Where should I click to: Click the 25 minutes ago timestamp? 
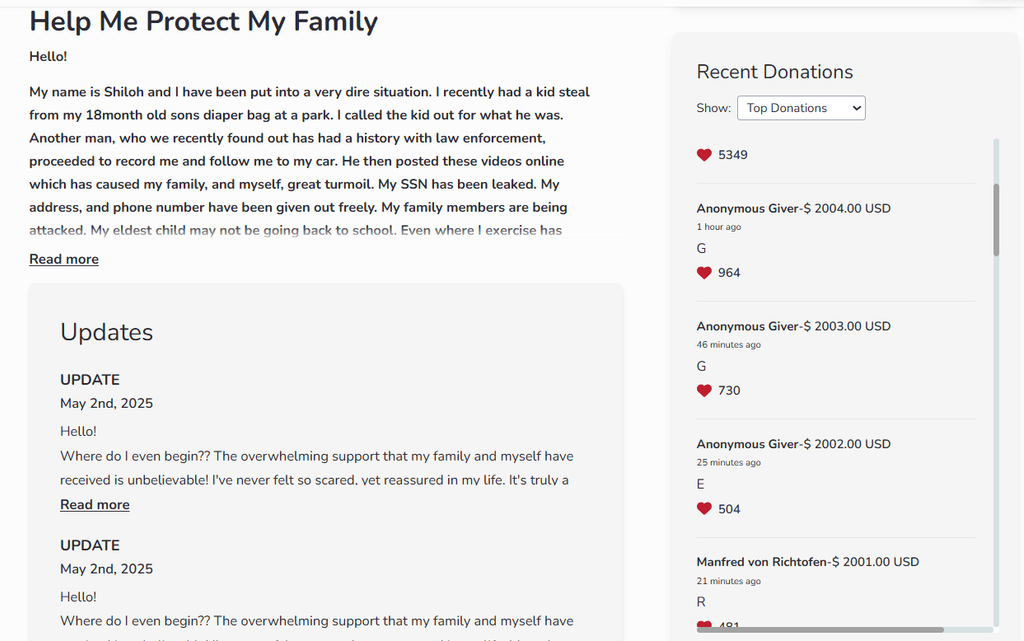point(728,463)
